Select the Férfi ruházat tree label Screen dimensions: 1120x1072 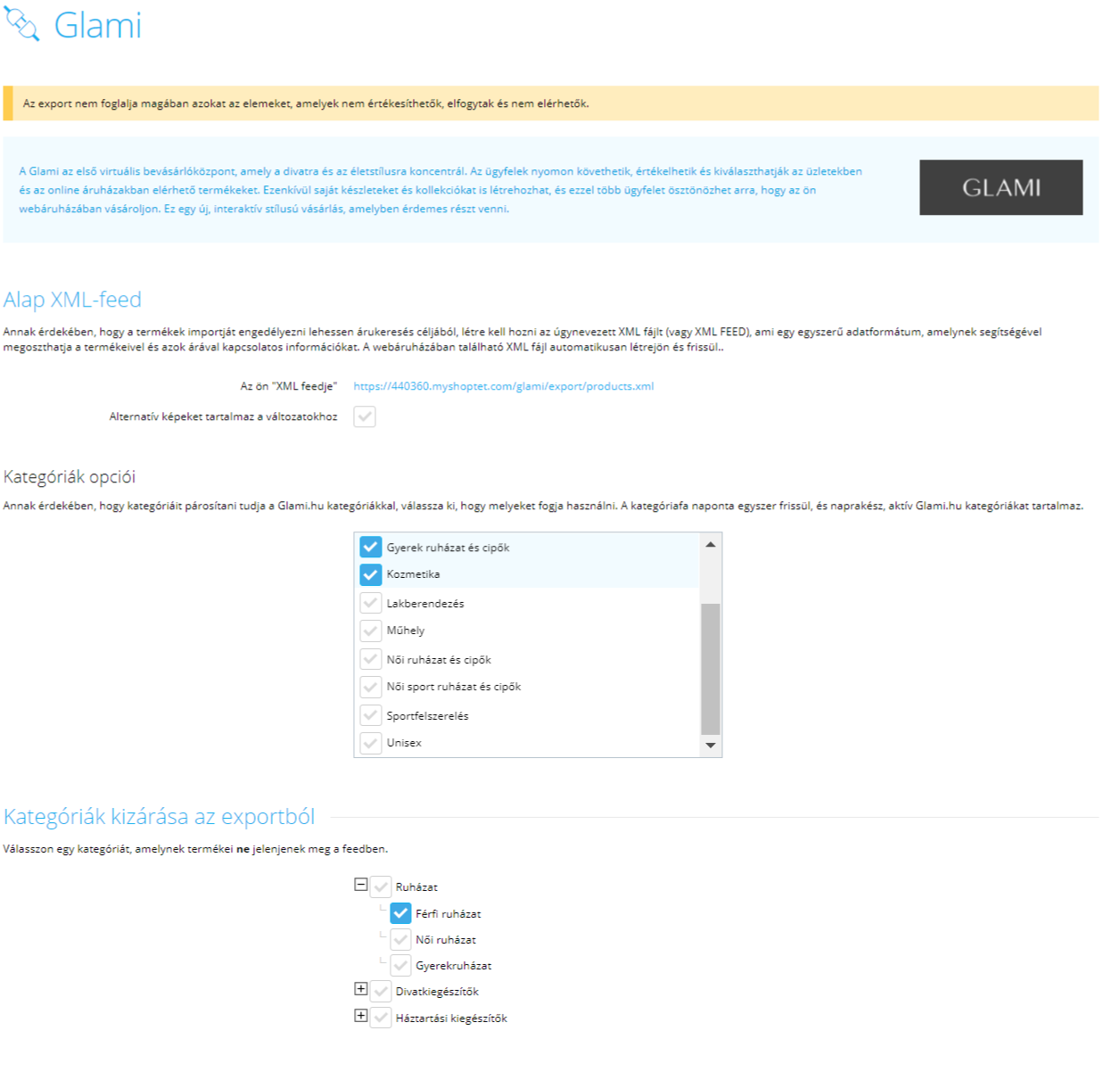(448, 914)
